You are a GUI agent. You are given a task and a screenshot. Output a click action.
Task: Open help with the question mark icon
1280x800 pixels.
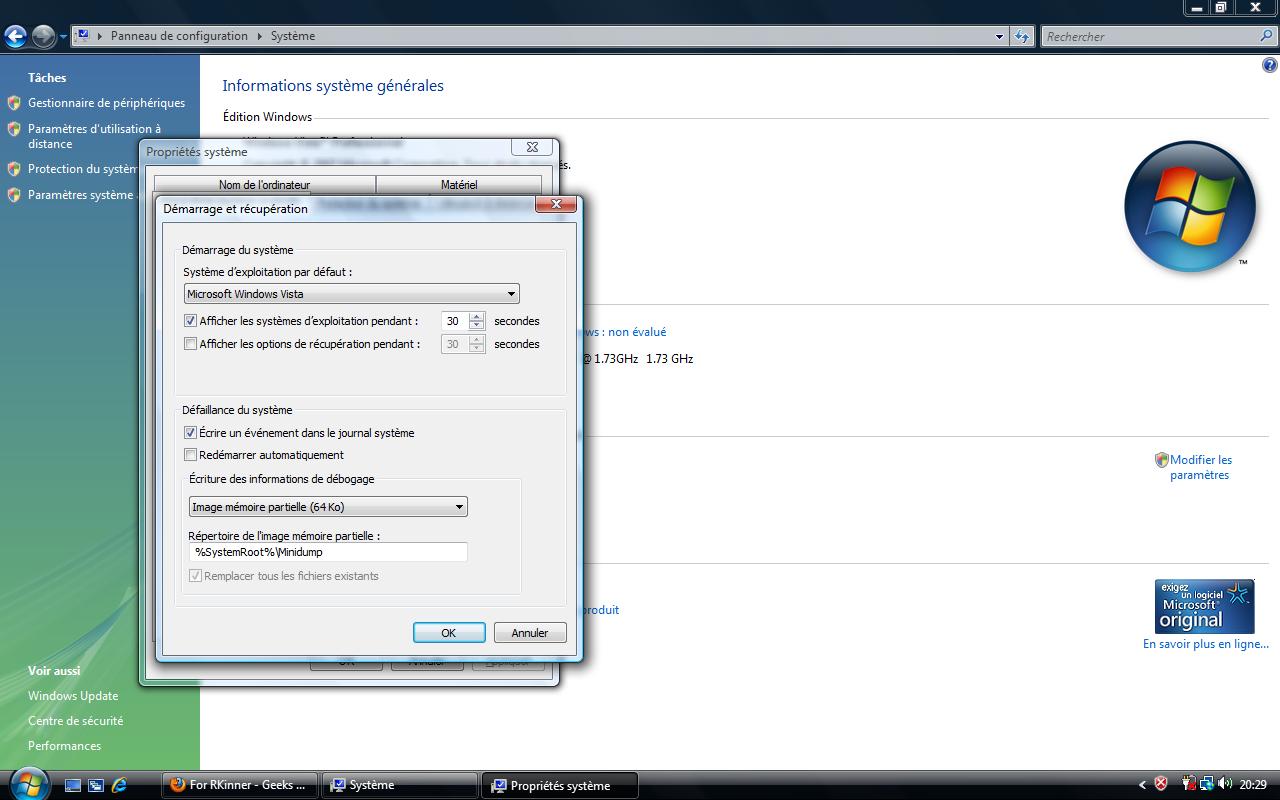click(1270, 65)
